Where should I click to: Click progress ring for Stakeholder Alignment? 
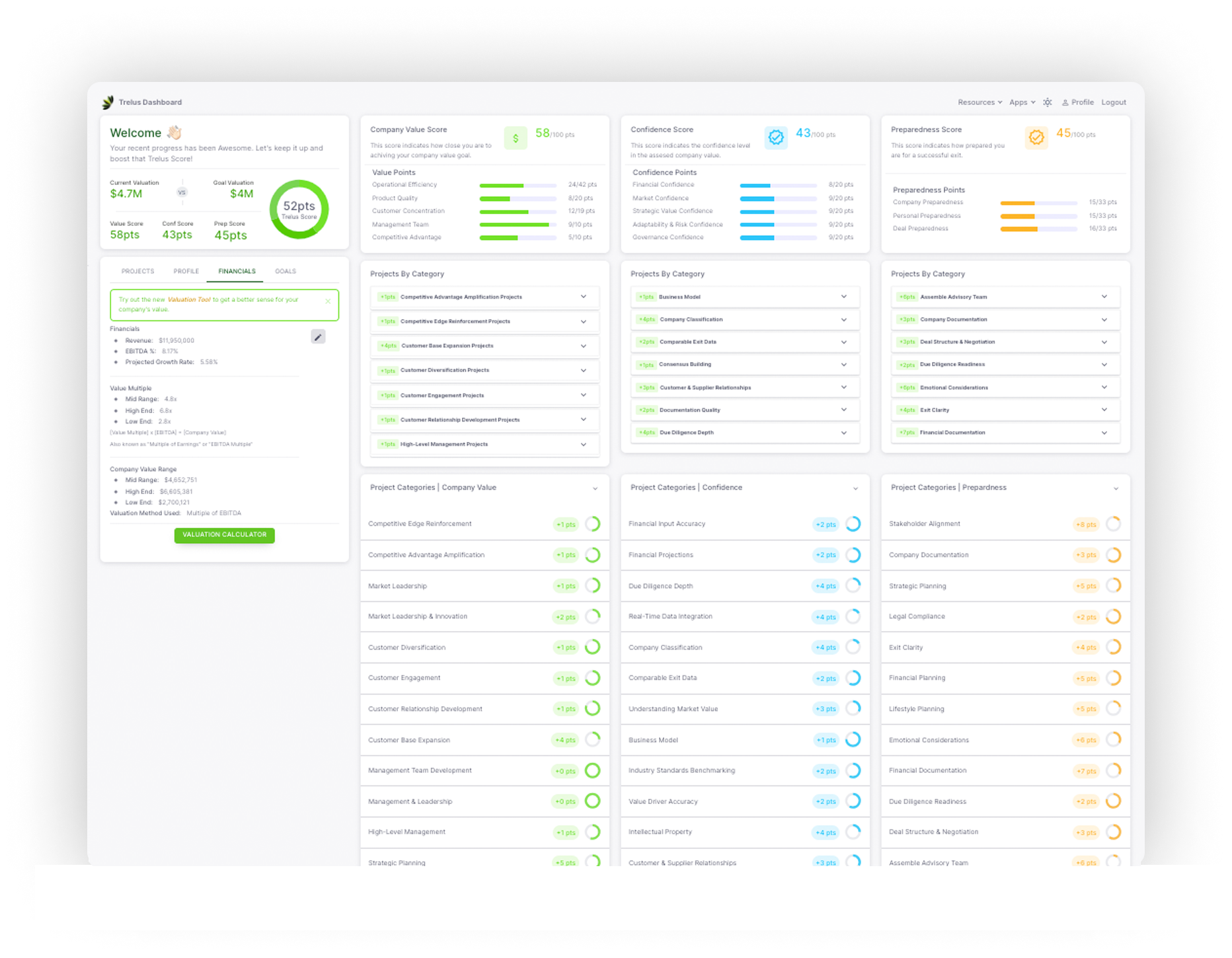(1114, 524)
